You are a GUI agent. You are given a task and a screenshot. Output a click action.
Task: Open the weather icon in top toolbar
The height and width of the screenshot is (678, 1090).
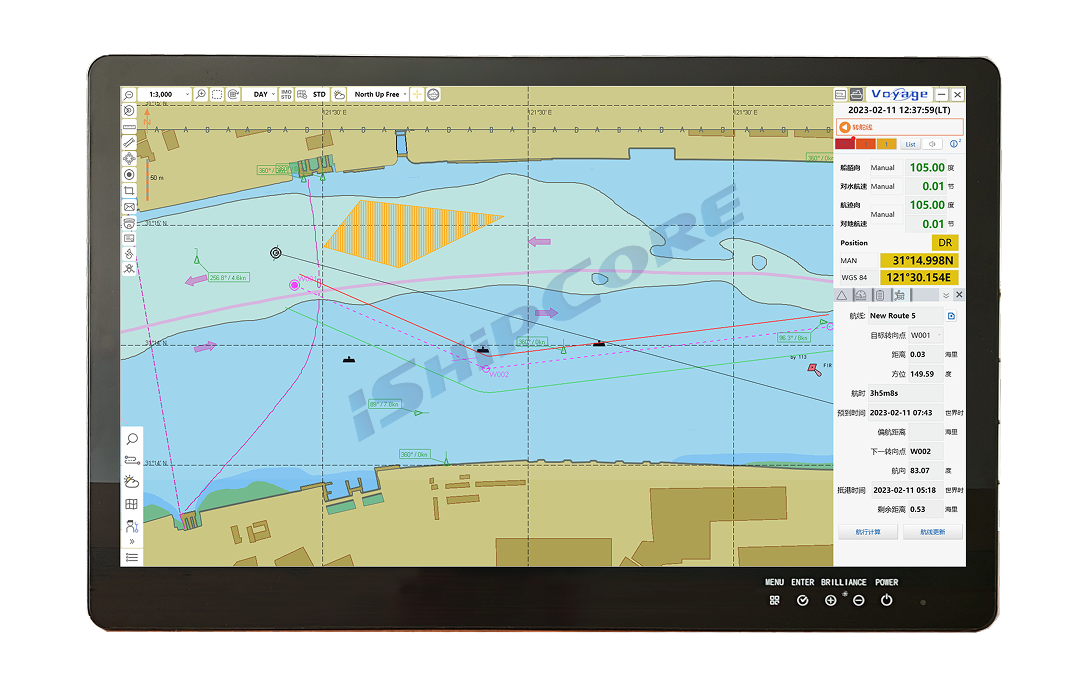click(340, 94)
